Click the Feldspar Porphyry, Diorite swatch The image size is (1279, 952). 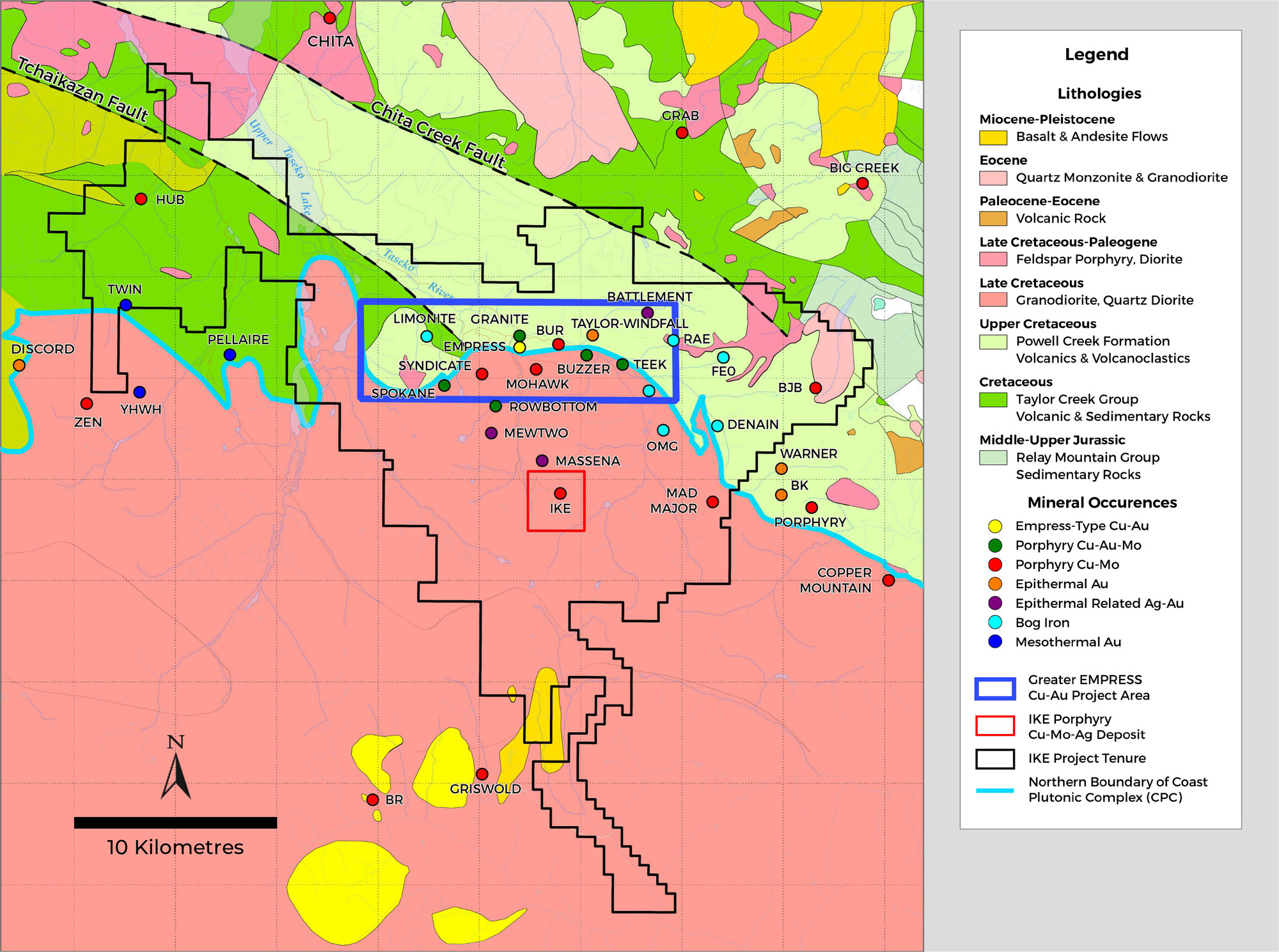click(x=993, y=259)
